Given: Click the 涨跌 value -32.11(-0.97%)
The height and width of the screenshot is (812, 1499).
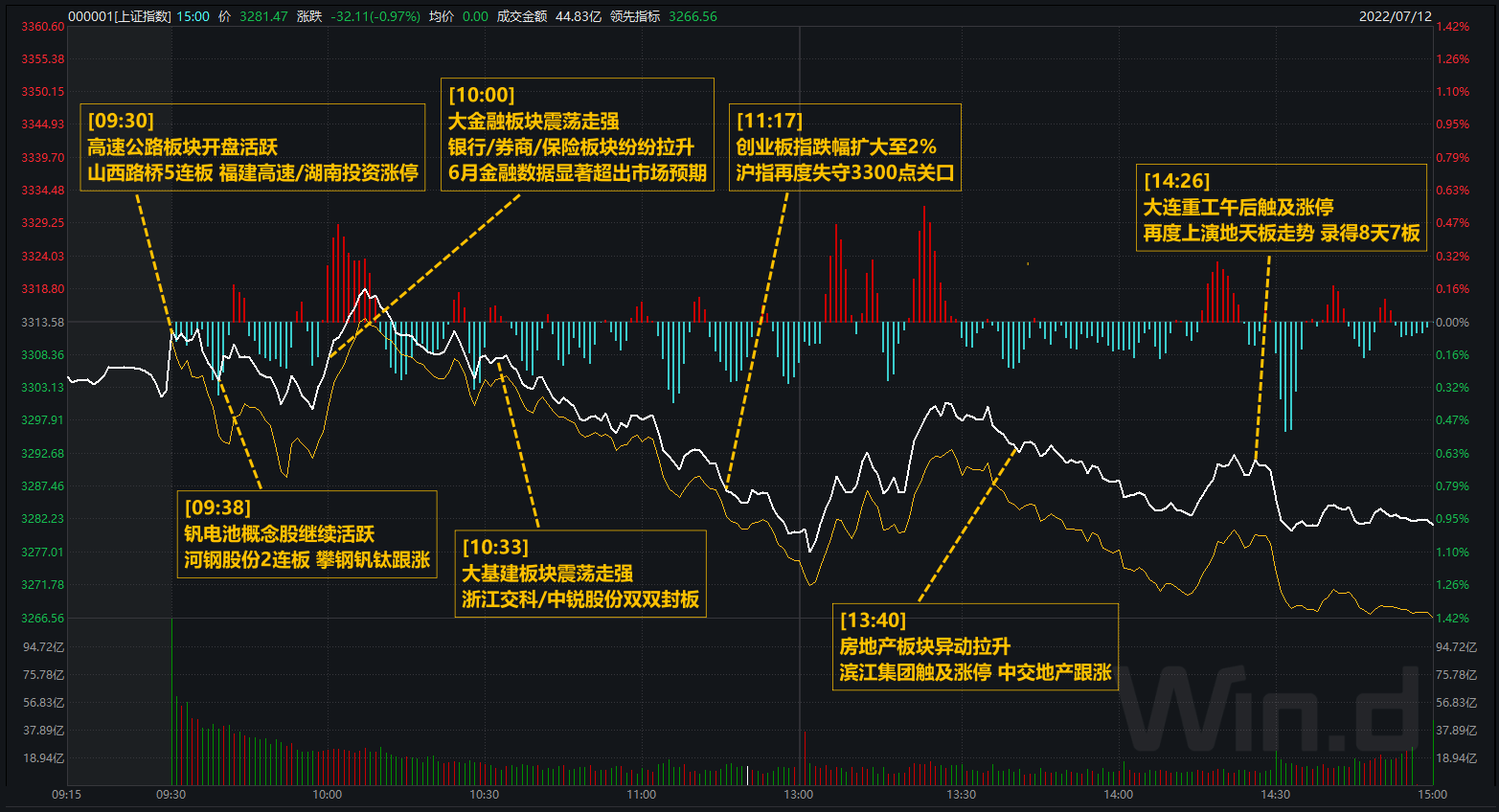Looking at the screenshot, I should 375,16.
